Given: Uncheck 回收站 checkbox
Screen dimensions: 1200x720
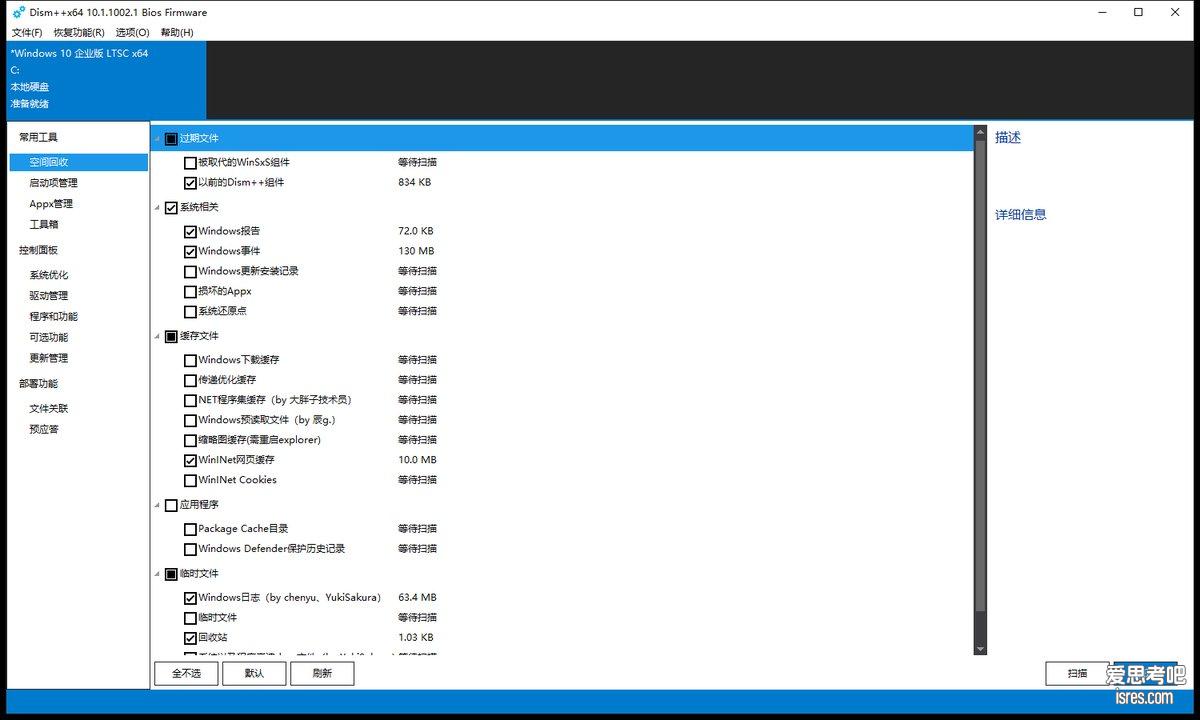Looking at the screenshot, I should coord(190,638).
